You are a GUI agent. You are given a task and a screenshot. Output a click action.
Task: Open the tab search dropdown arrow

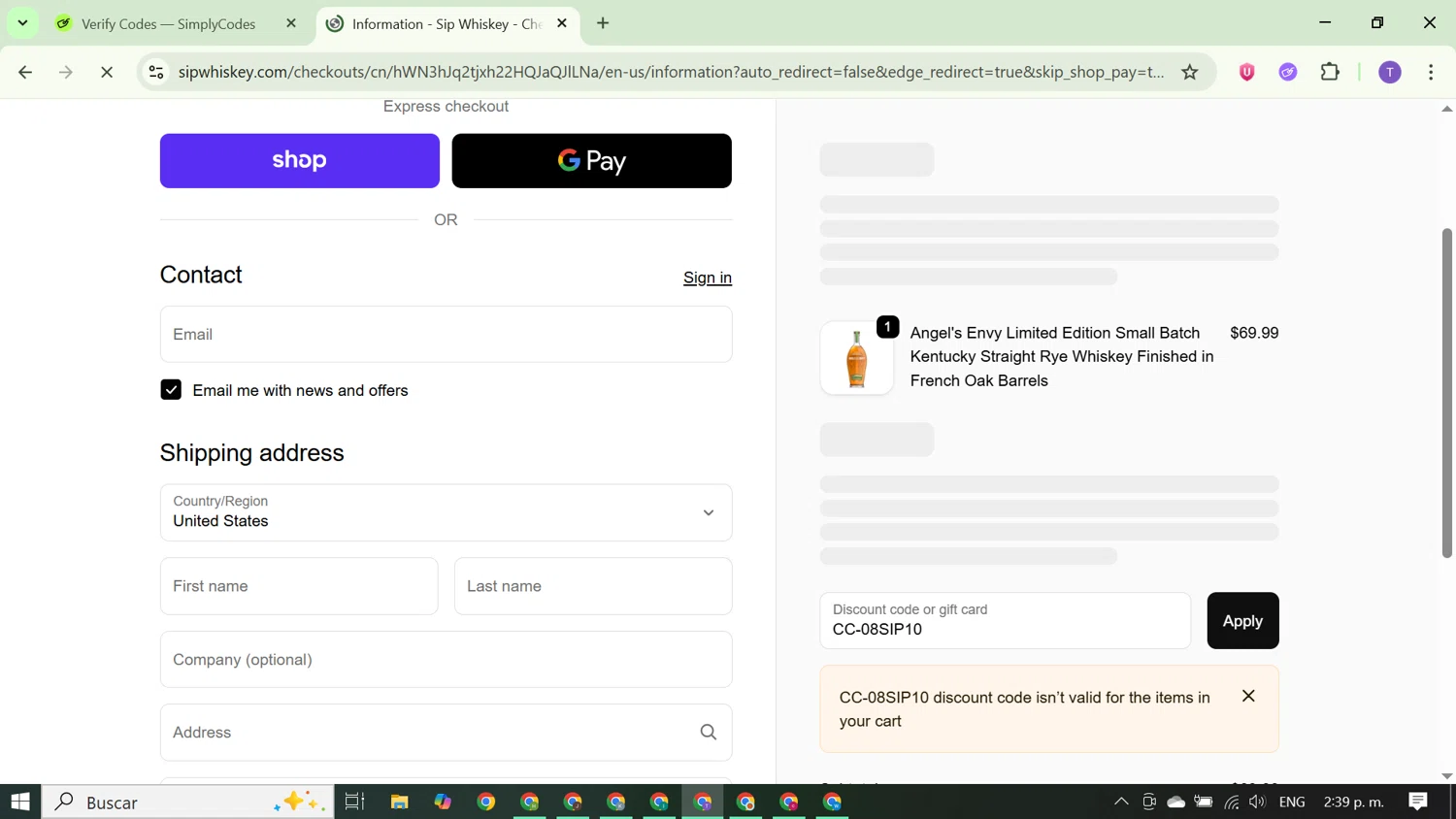[22, 22]
